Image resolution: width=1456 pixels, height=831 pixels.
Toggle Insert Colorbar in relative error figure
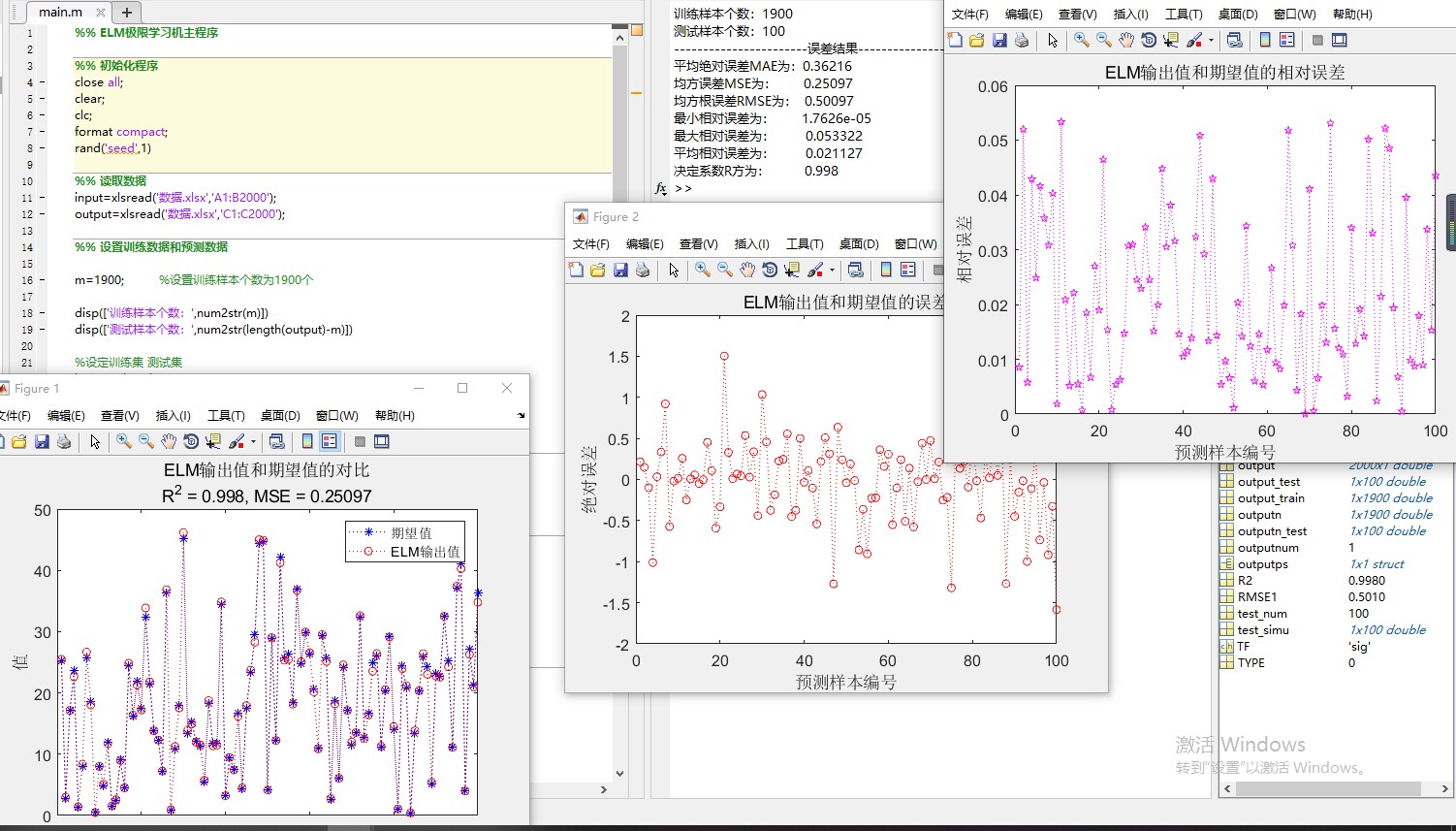coord(1265,40)
